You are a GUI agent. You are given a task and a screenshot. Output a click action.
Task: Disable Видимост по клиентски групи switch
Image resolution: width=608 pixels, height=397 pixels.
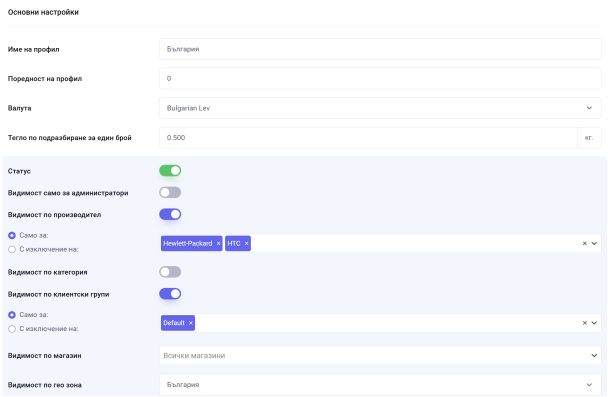[170, 294]
